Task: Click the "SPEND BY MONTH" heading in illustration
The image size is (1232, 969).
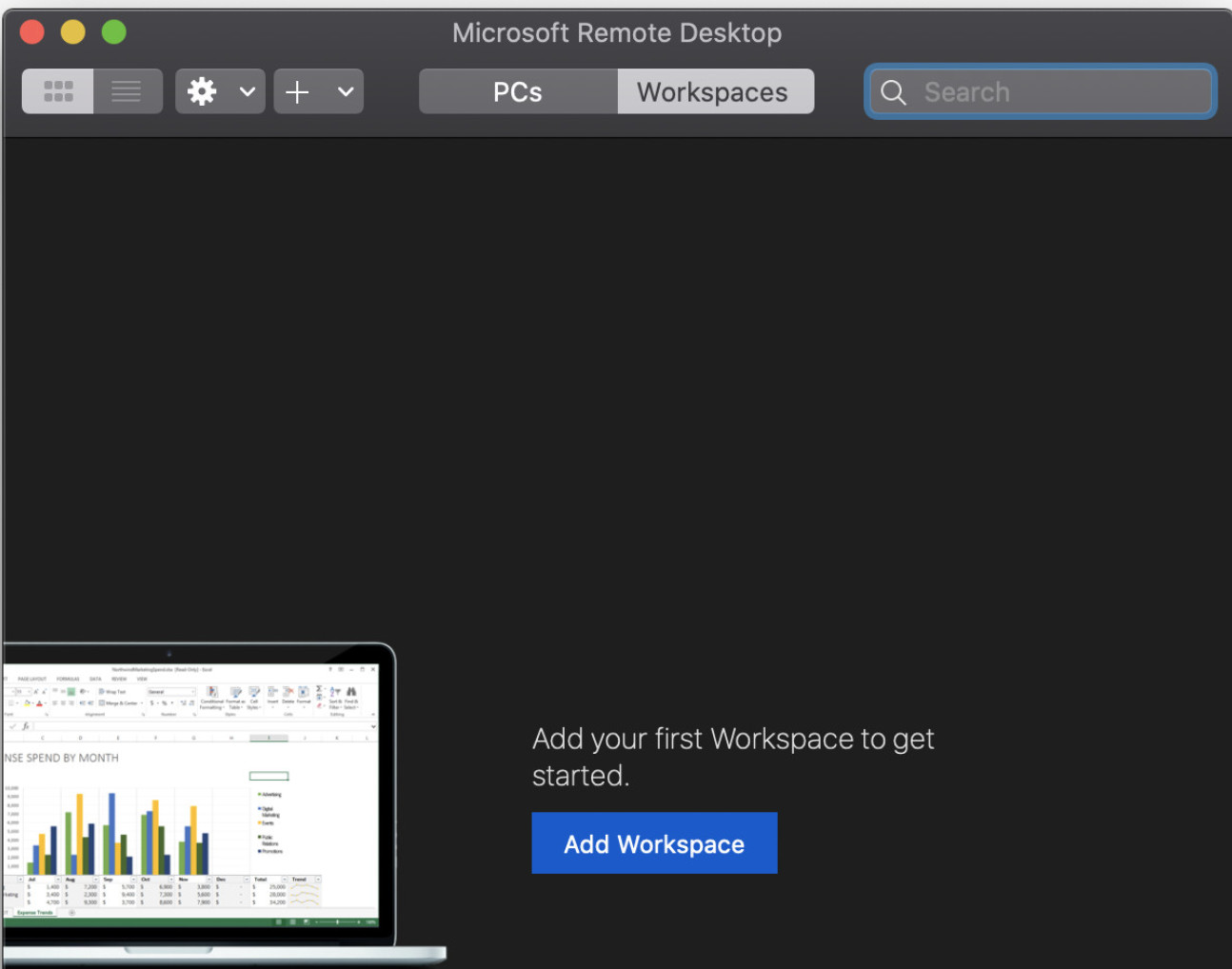Action: coord(63,758)
